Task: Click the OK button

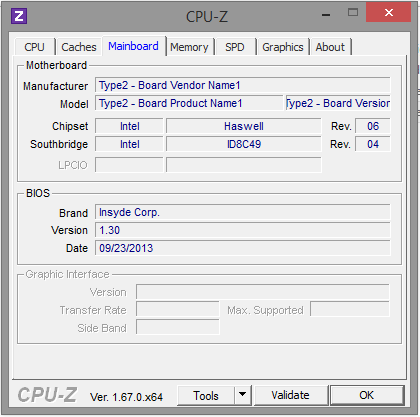Action: click(x=367, y=395)
